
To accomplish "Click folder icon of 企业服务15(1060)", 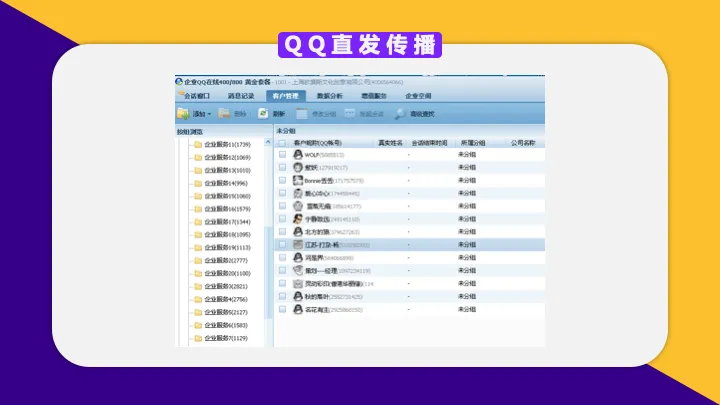I will coord(198,196).
